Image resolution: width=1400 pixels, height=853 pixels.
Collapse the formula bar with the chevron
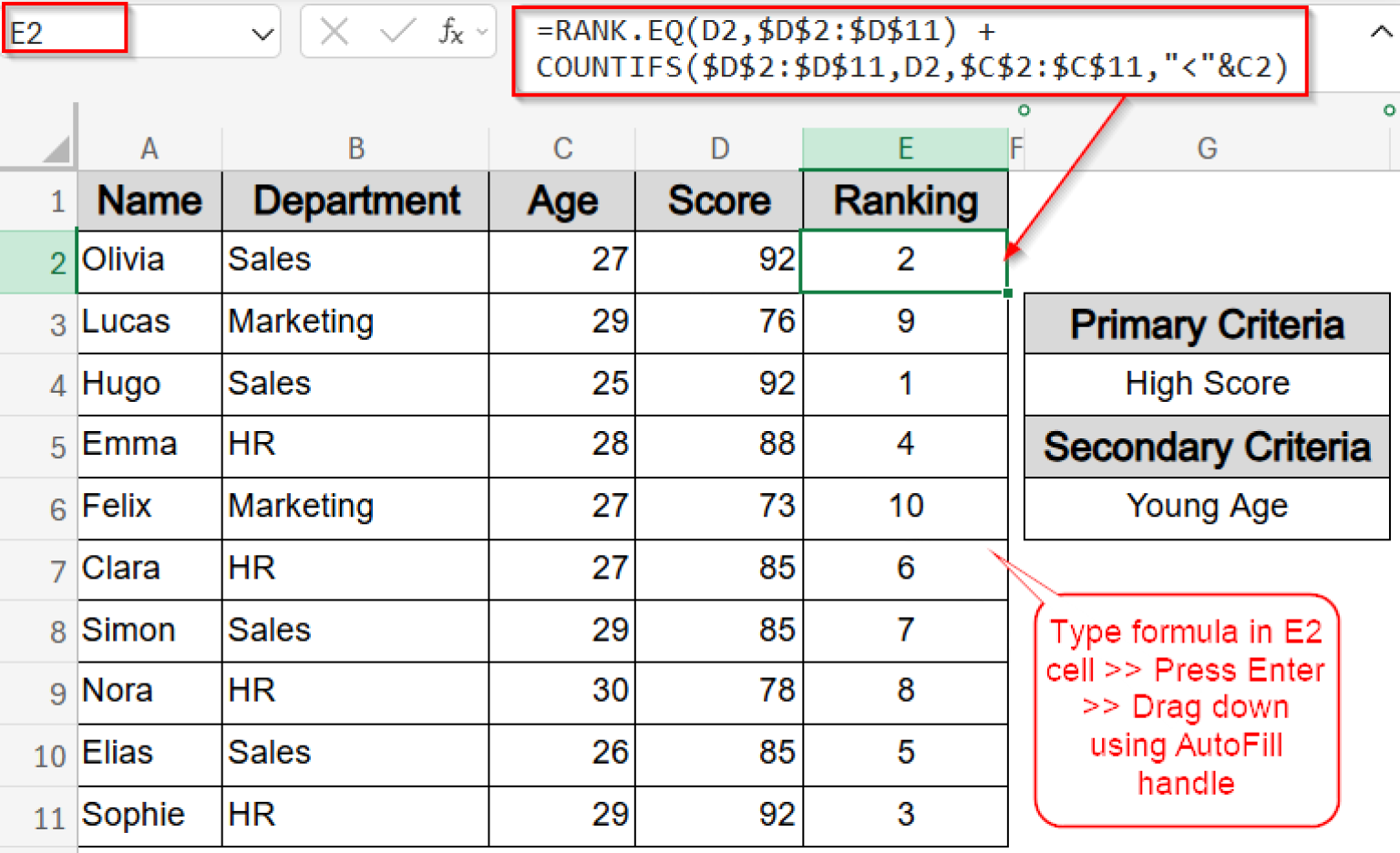[x=1382, y=31]
